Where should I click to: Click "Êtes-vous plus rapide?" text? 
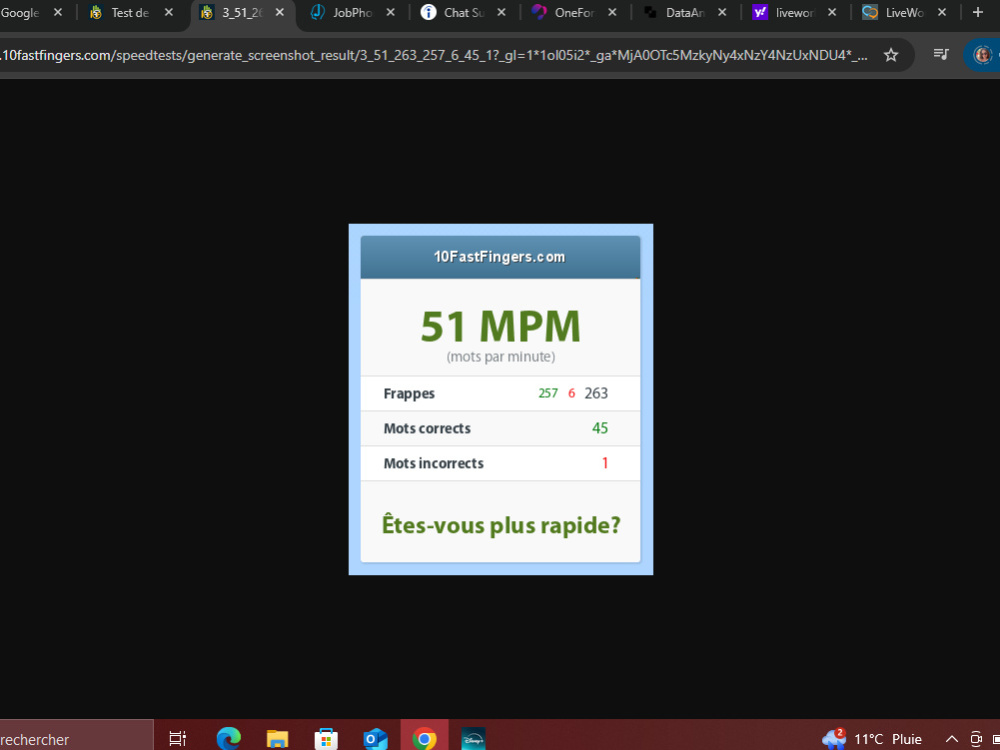click(x=501, y=526)
